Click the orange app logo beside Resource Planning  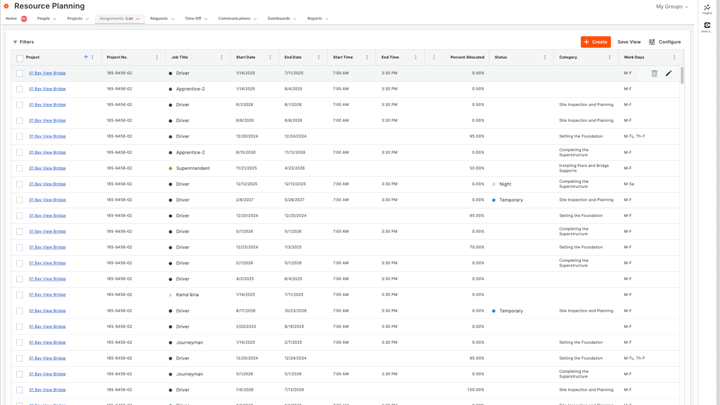(6, 6)
